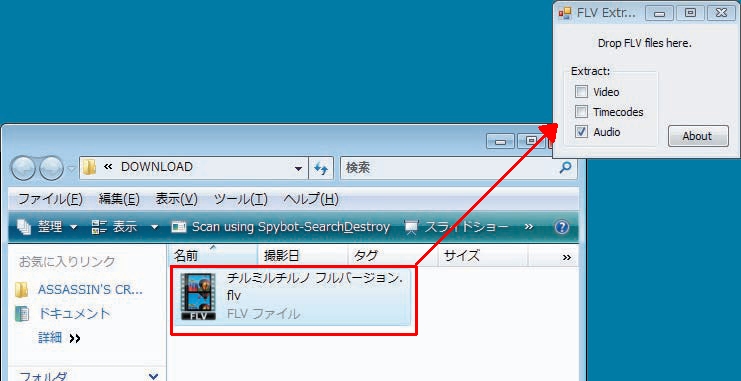
Task: Expand the address bar history dropdown
Action: 298,168
